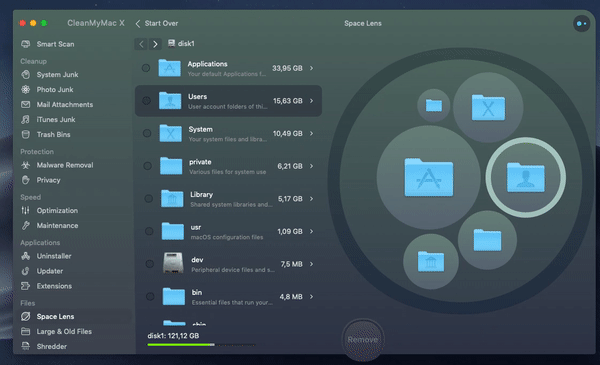Image resolution: width=600 pixels, height=365 pixels.
Task: Select iTunes Junk music note icon
Action: 26,119
